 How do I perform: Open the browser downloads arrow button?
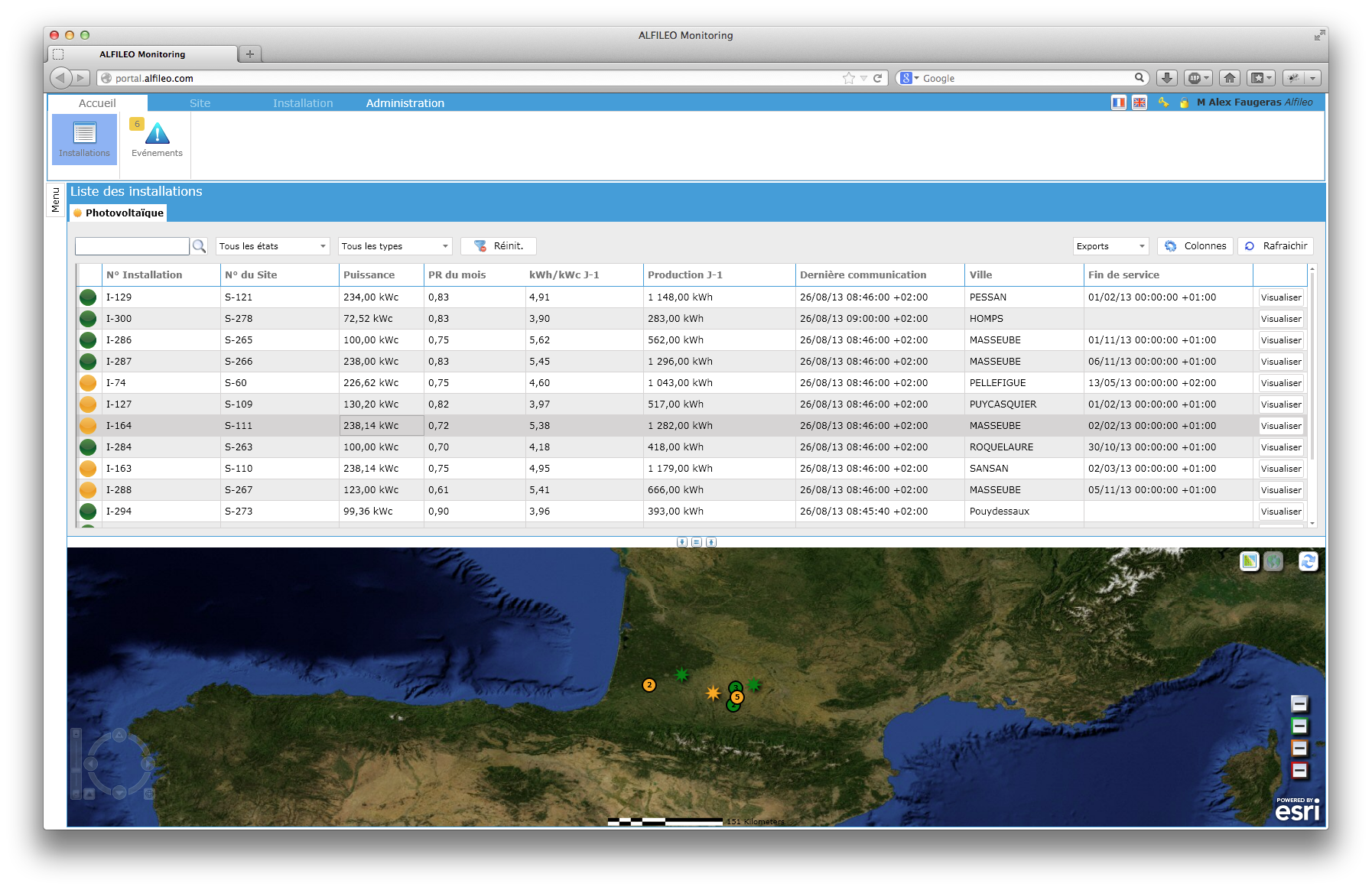point(1166,78)
